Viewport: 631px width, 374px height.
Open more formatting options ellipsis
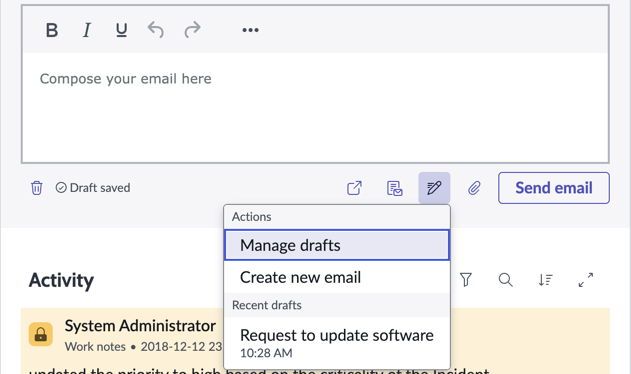pyautogui.click(x=250, y=30)
